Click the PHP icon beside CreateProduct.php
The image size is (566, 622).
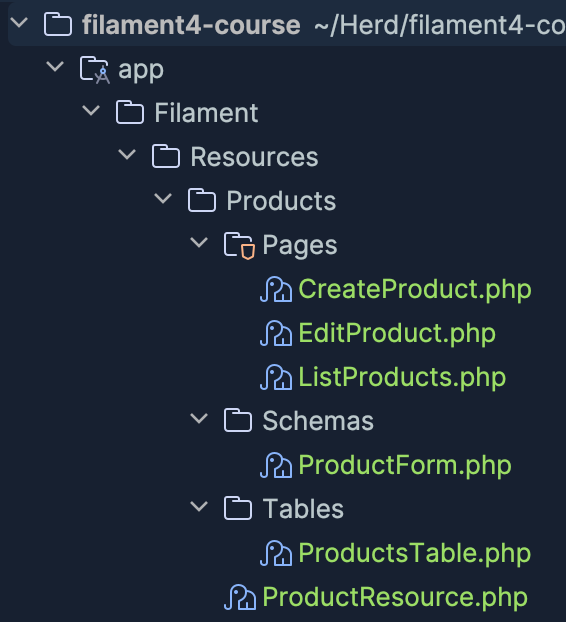(x=276, y=290)
